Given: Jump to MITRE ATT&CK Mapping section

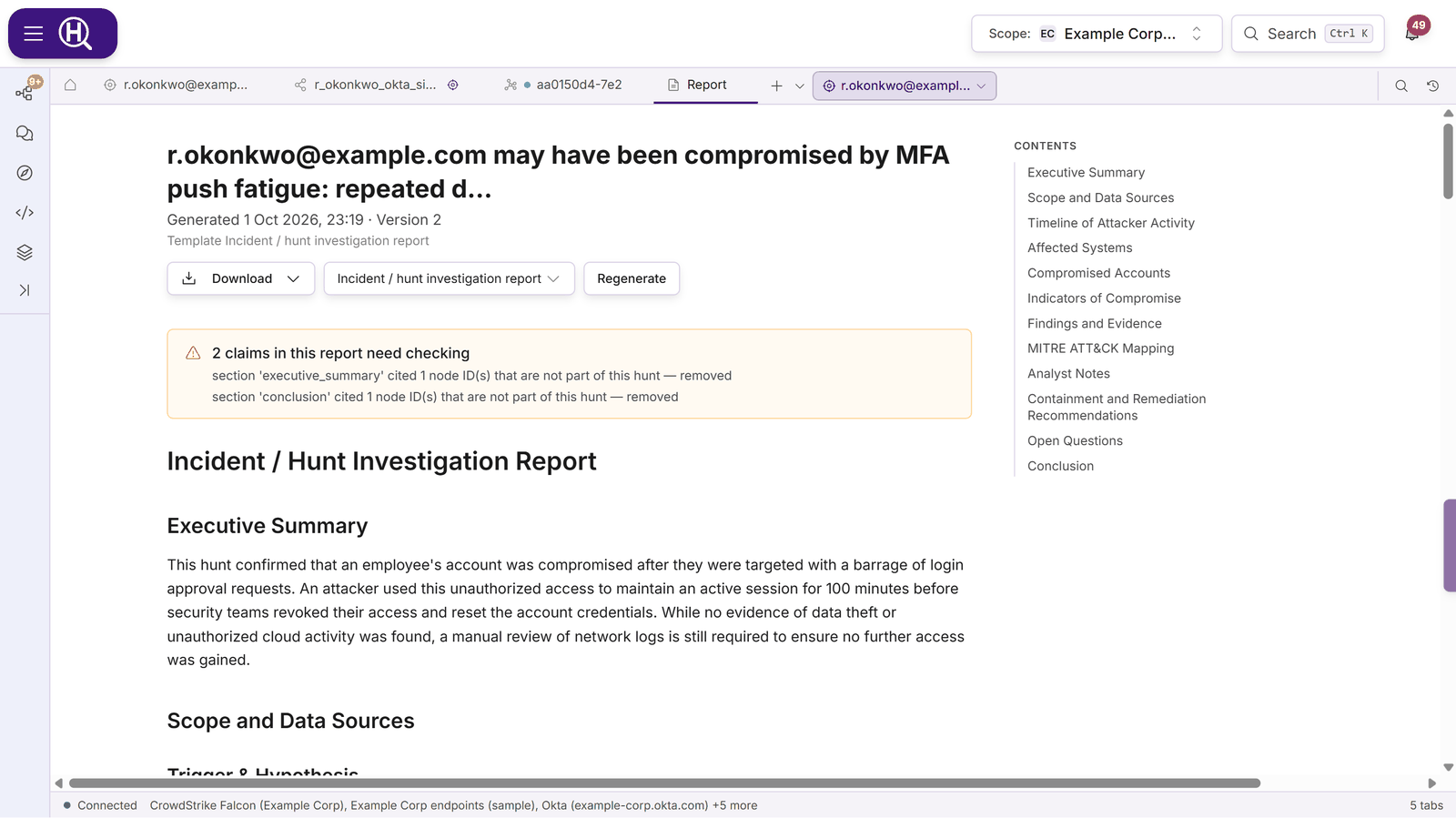Looking at the screenshot, I should (x=1100, y=348).
